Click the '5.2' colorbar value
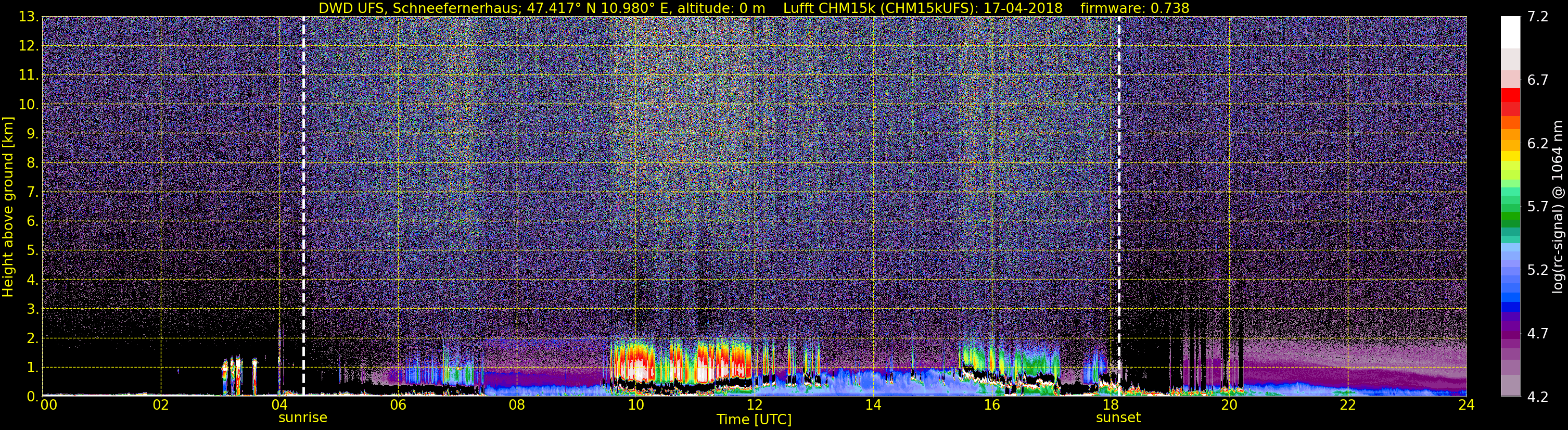This screenshot has width=1568, height=430. [1538, 270]
